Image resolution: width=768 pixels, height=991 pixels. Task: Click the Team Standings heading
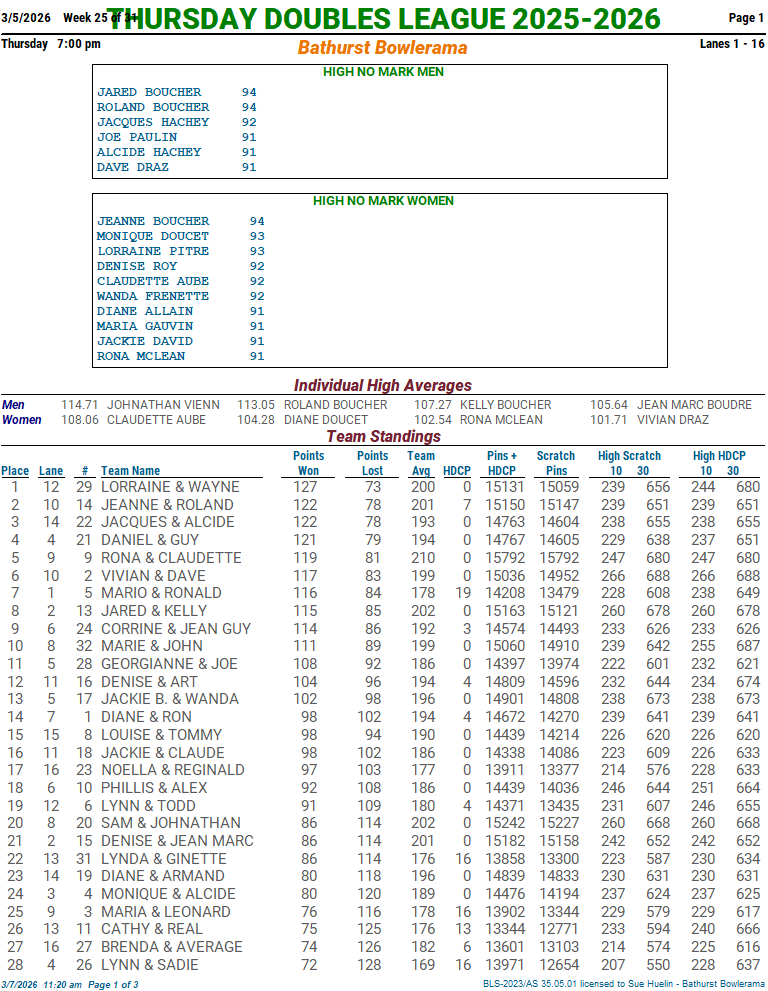(x=383, y=436)
